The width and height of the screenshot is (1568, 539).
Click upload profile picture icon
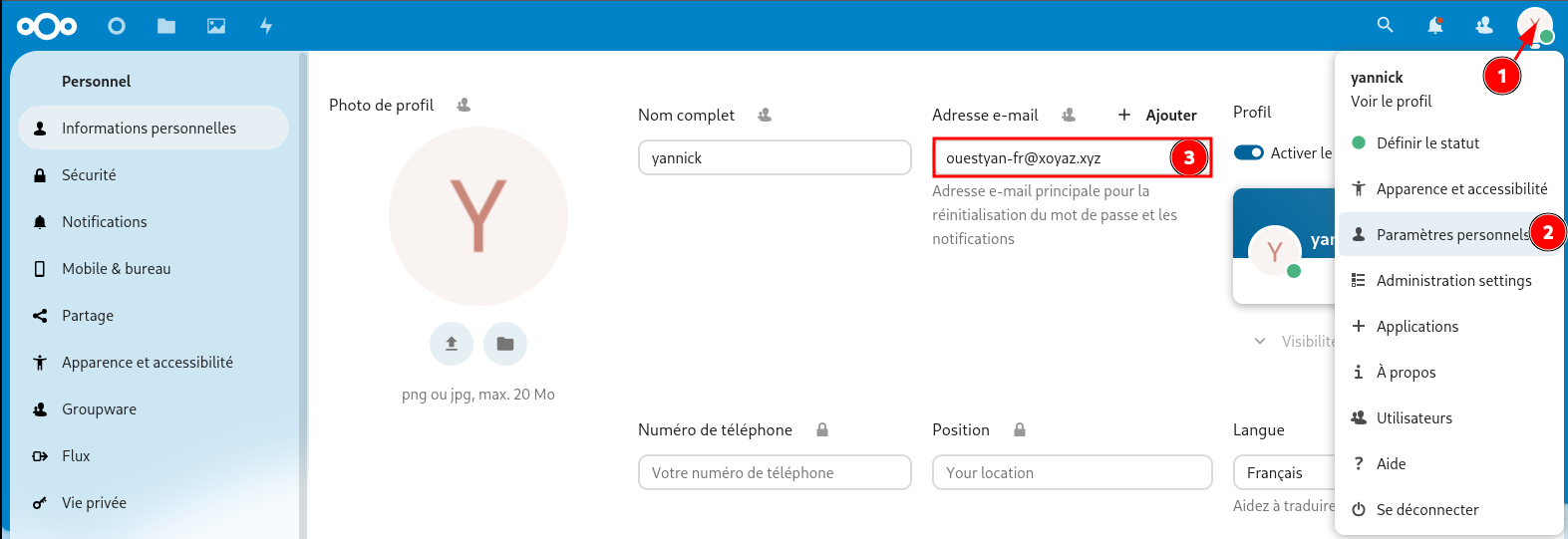coord(452,344)
